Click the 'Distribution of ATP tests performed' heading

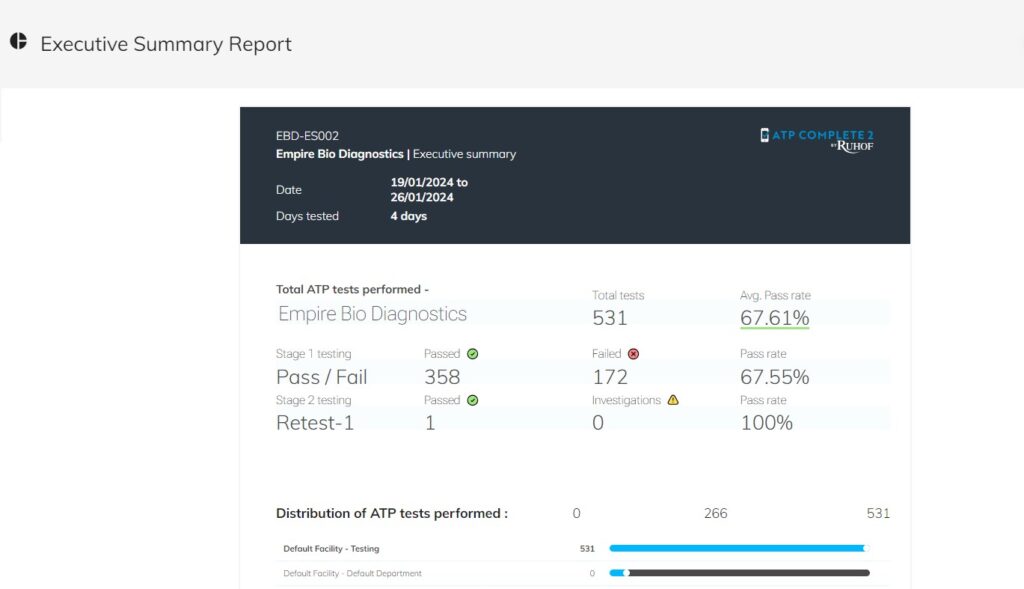pyautogui.click(x=392, y=513)
